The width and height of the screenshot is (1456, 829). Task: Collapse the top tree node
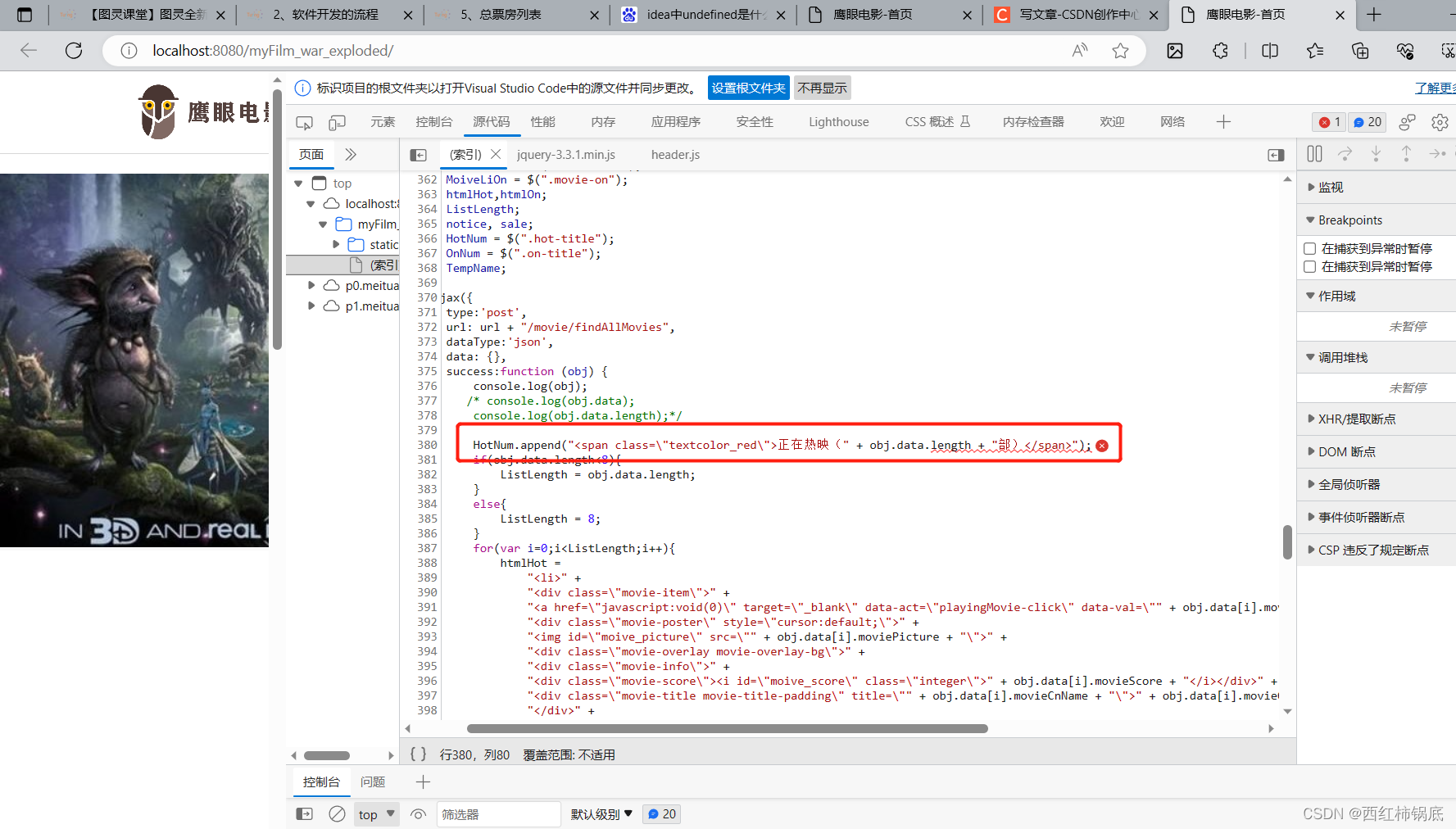(x=298, y=183)
